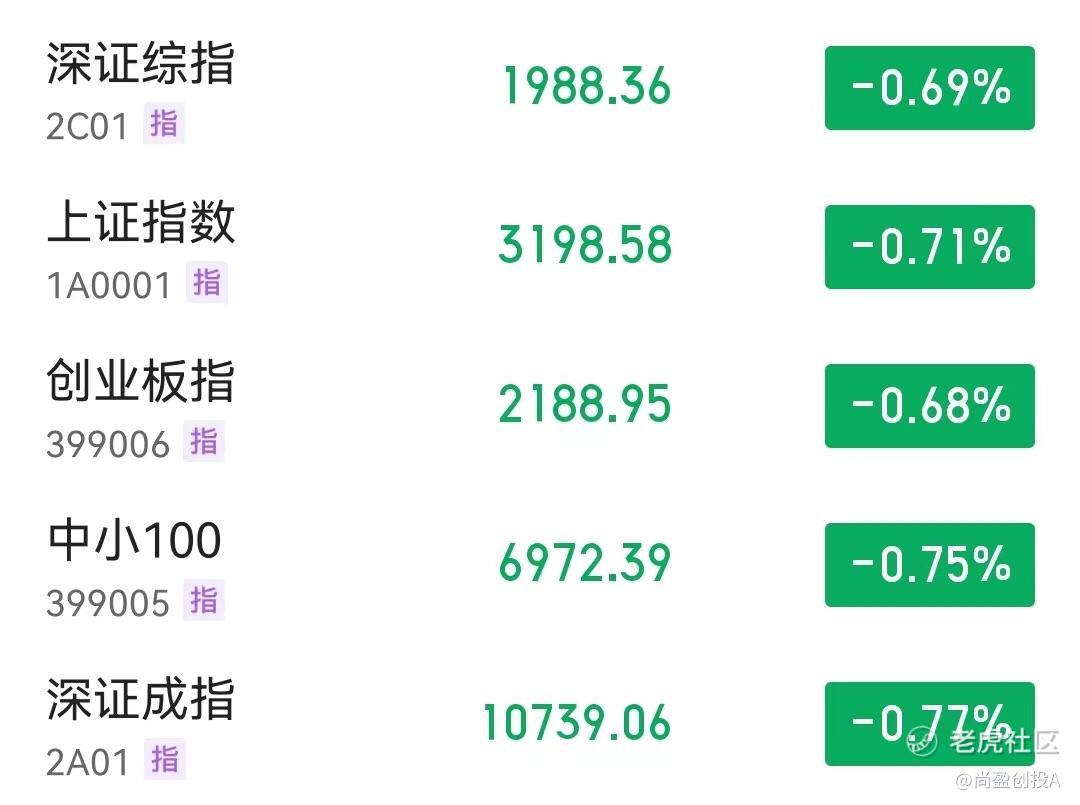Toggle the -0.71% change badge
The height and width of the screenshot is (805, 1080).
click(930, 247)
